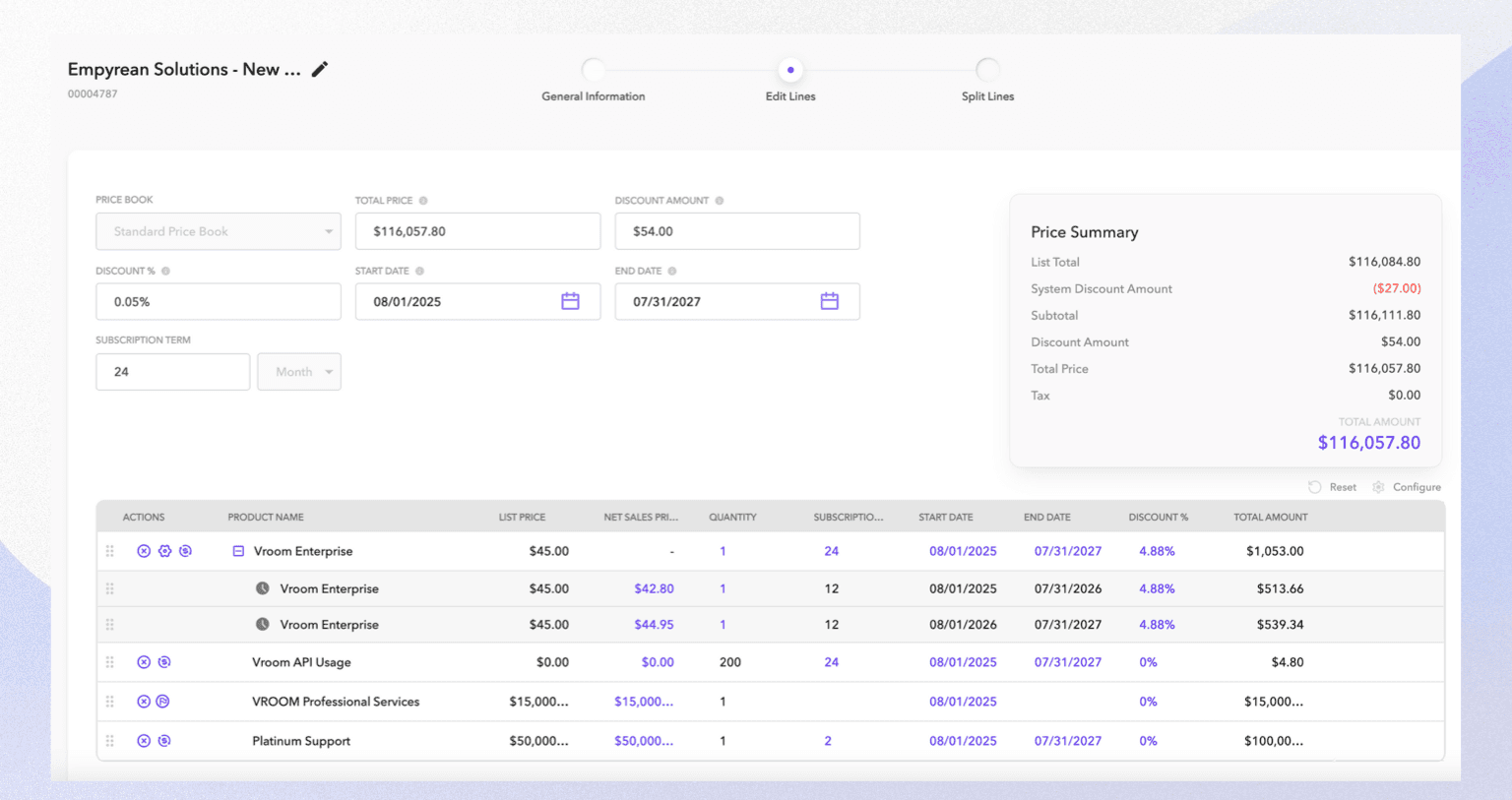This screenshot has width=1512, height=800.
Task: Click the info icon beside Total Price label
Action: (423, 201)
